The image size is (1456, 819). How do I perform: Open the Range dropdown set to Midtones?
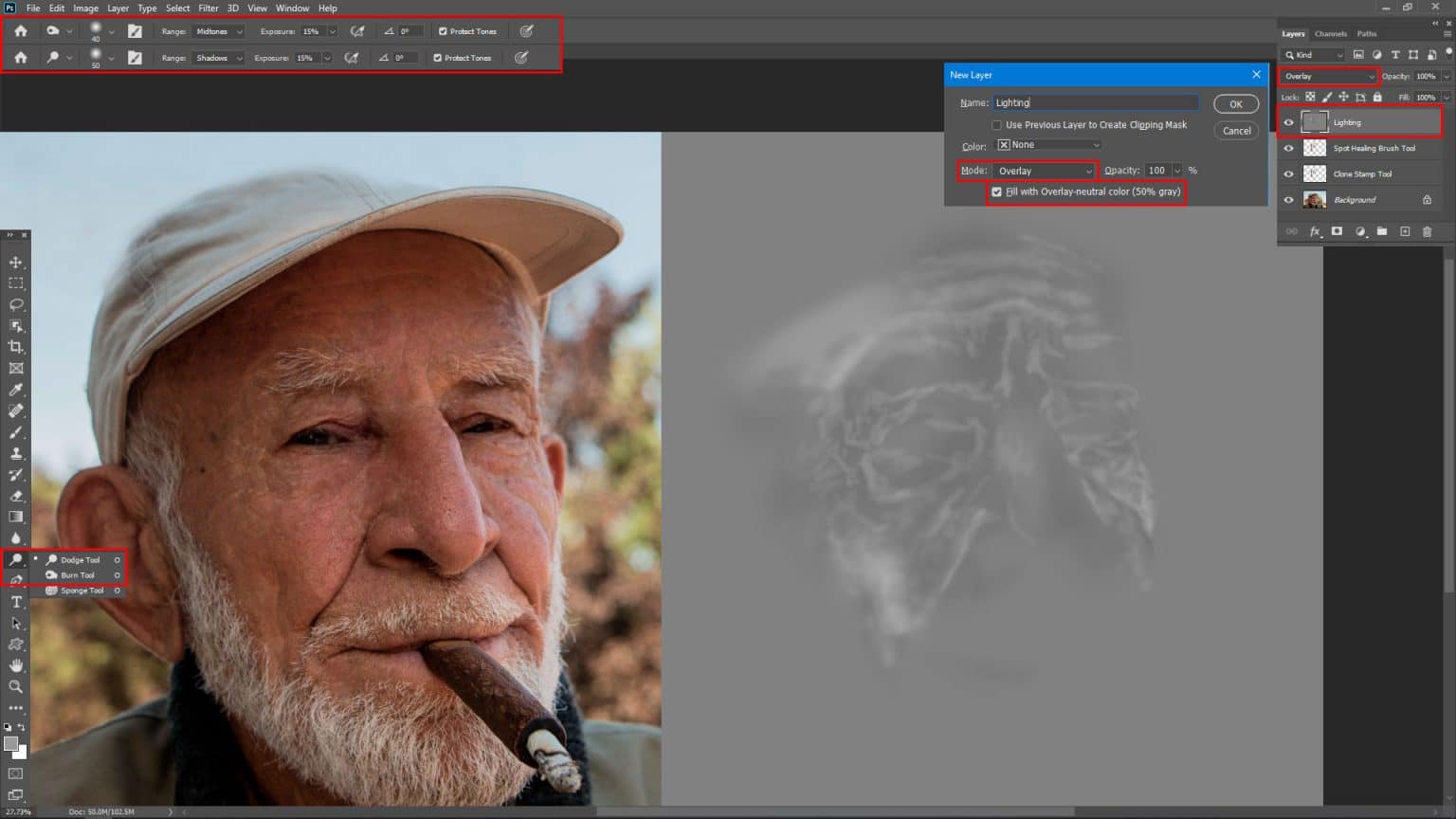(217, 31)
